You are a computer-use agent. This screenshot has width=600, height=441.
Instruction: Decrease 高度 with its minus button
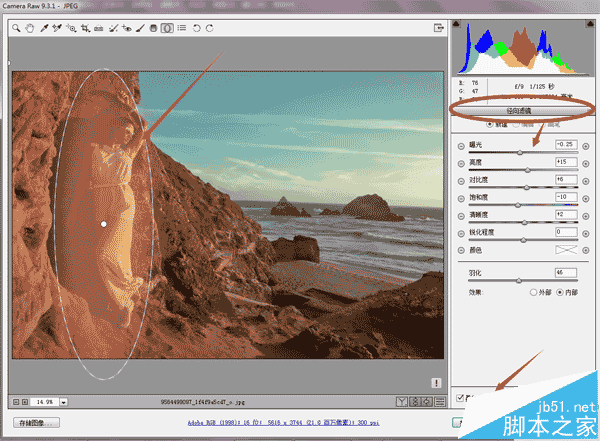click(x=461, y=163)
